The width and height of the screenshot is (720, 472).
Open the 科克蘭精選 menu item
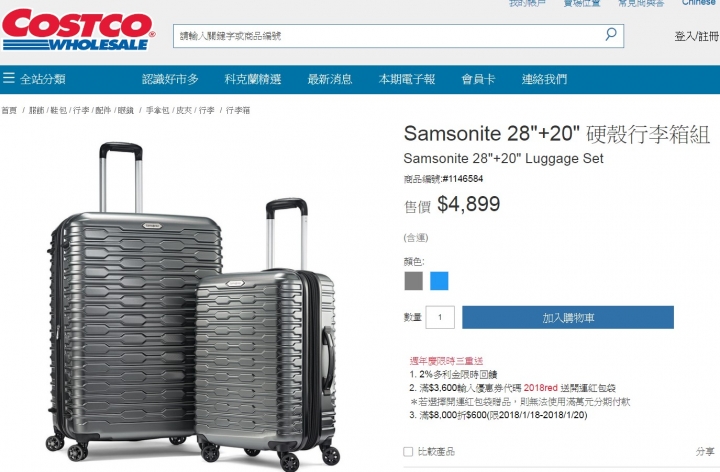(253, 79)
